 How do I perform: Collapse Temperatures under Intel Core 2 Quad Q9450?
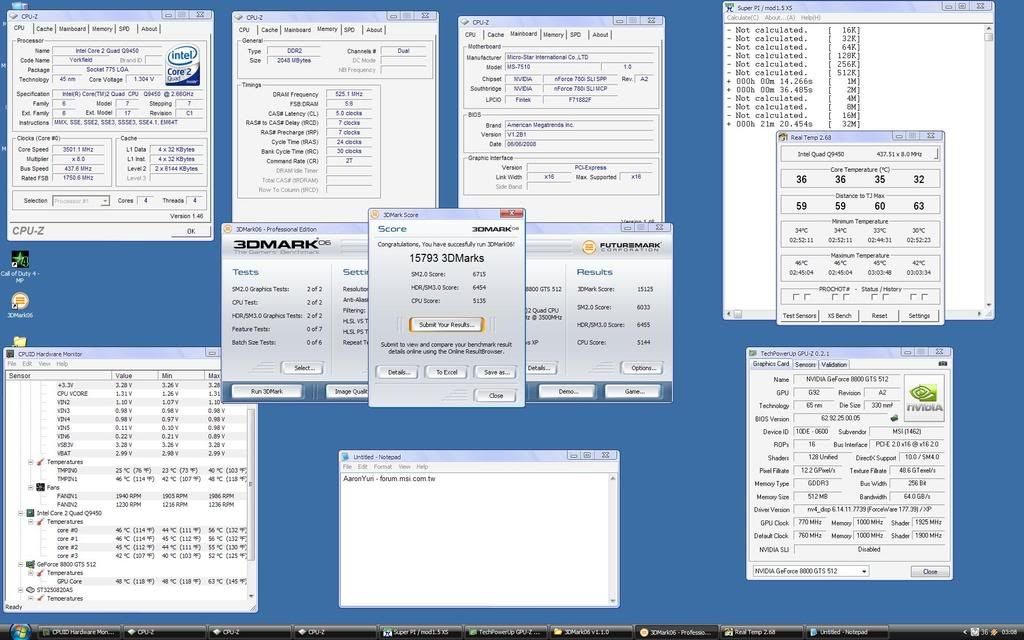(31, 522)
